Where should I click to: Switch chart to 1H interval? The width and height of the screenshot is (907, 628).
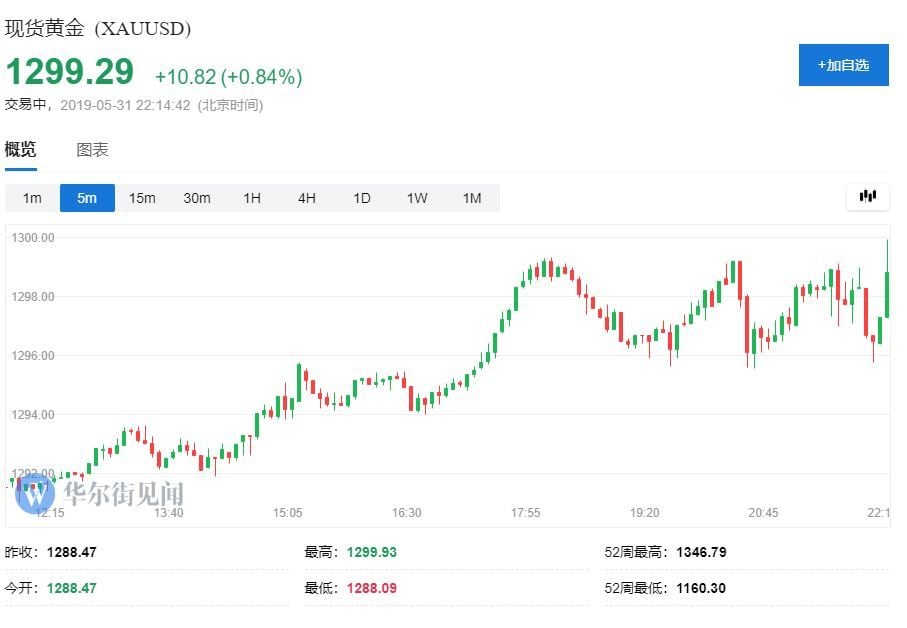click(x=252, y=198)
